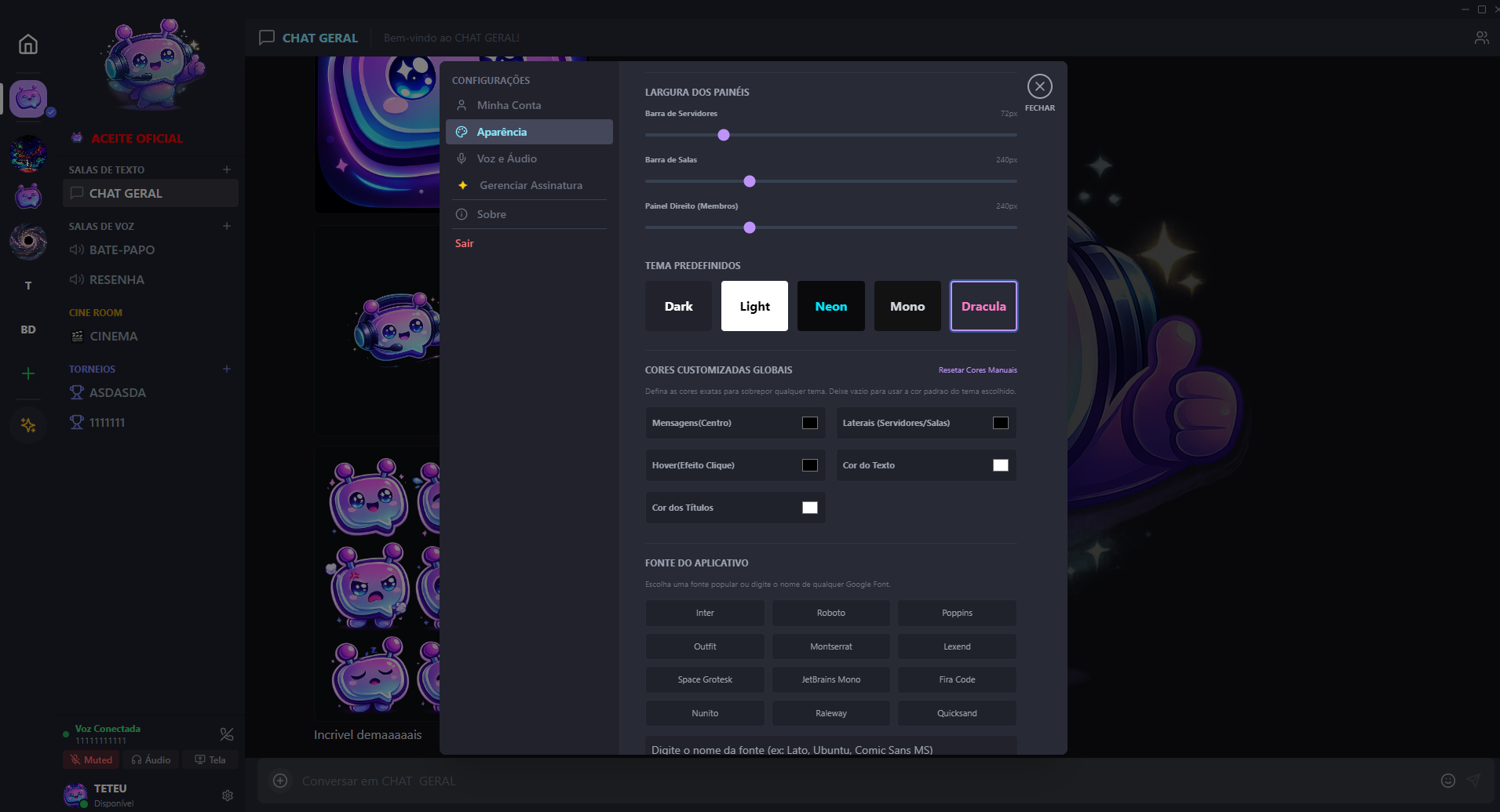Open the sparkle stars icon in server bar
This screenshot has height=812, width=1500.
pos(28,425)
